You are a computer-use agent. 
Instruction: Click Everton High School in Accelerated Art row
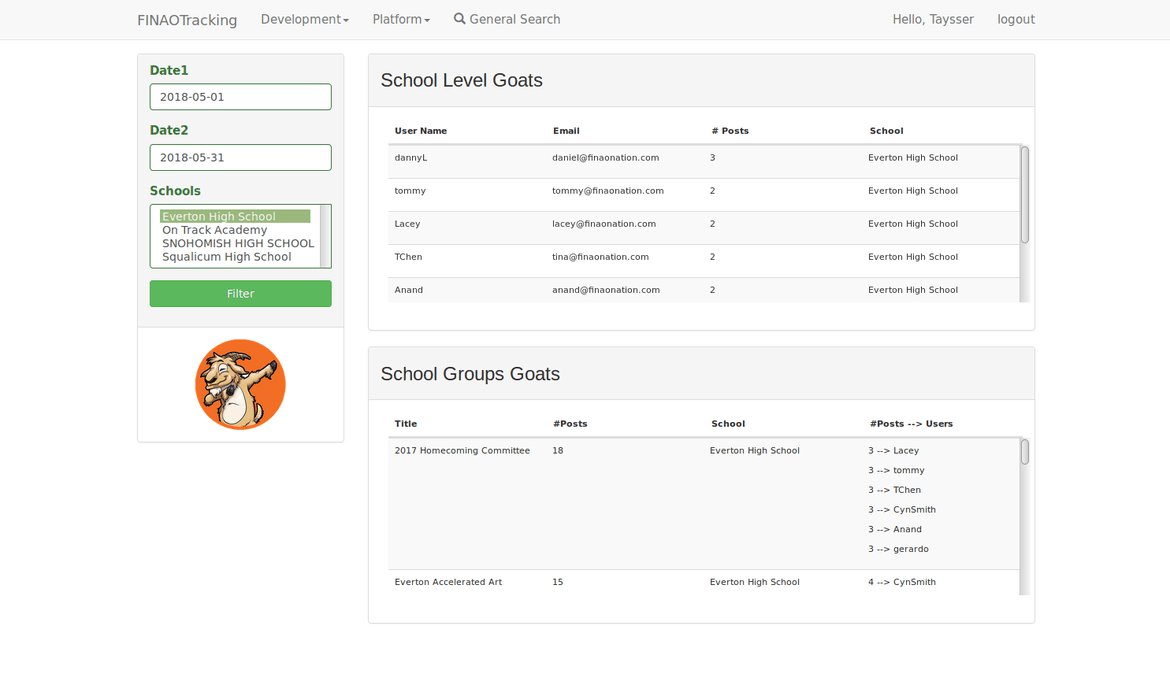(x=754, y=582)
